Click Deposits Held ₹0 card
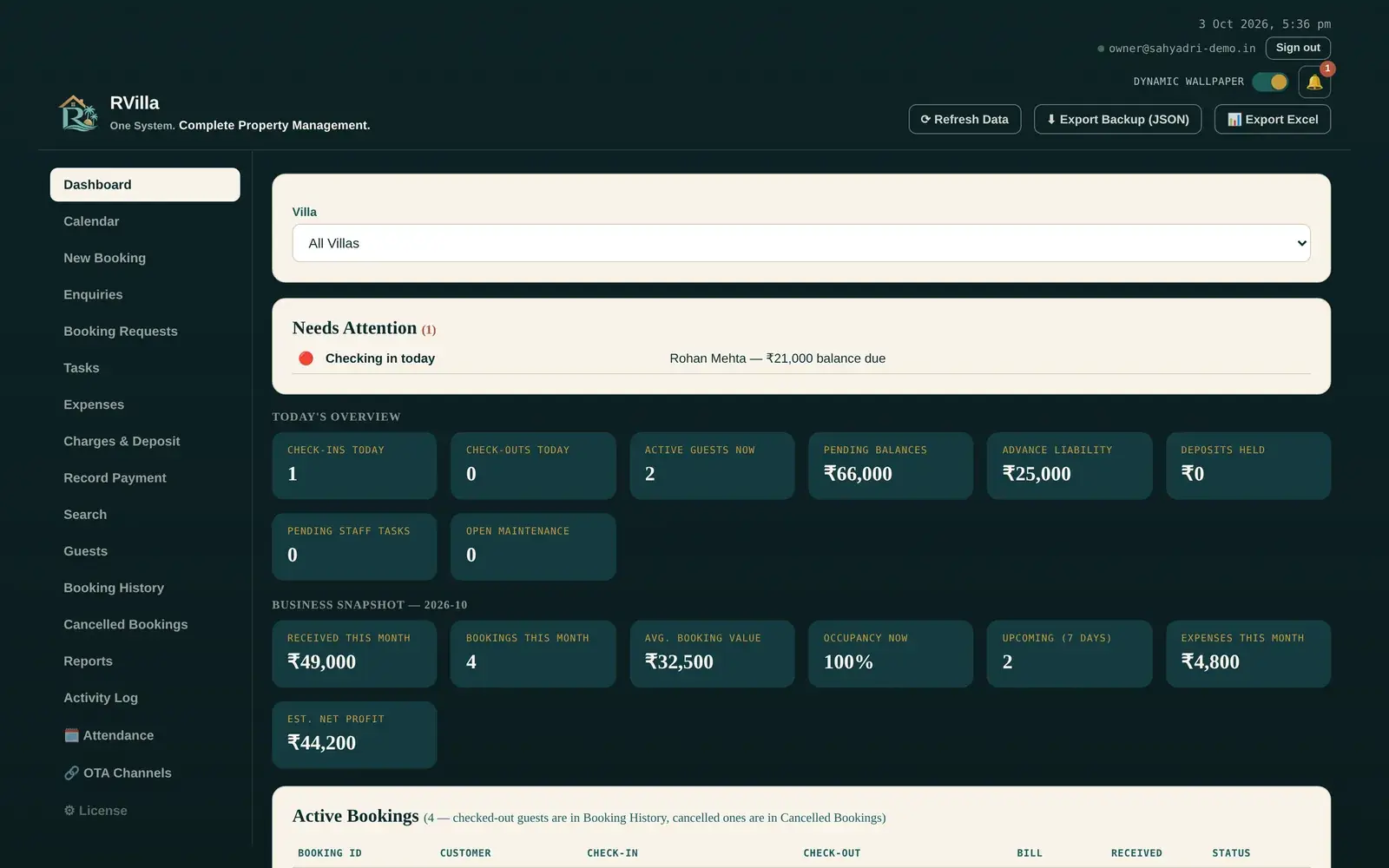The image size is (1389, 868). point(1248,465)
